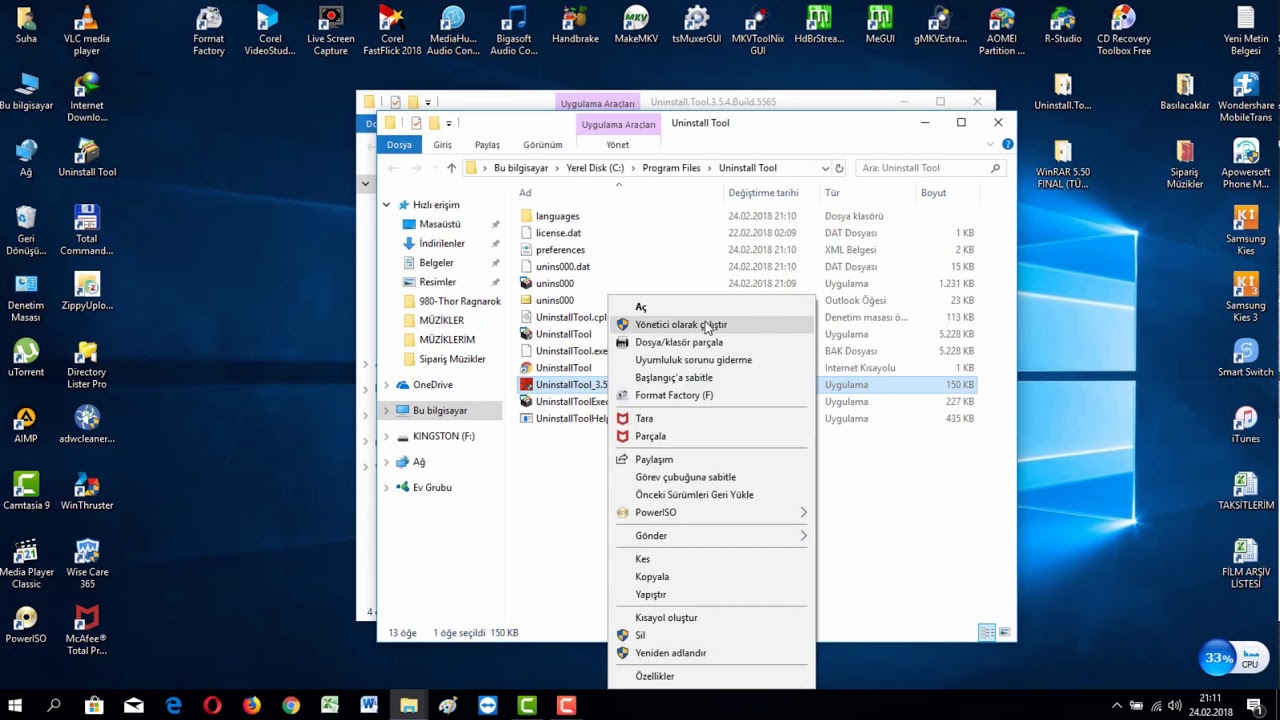1280x720 pixels.
Task: Open Uninstall Tool desktop shortcut
Action: pyautogui.click(x=86, y=159)
